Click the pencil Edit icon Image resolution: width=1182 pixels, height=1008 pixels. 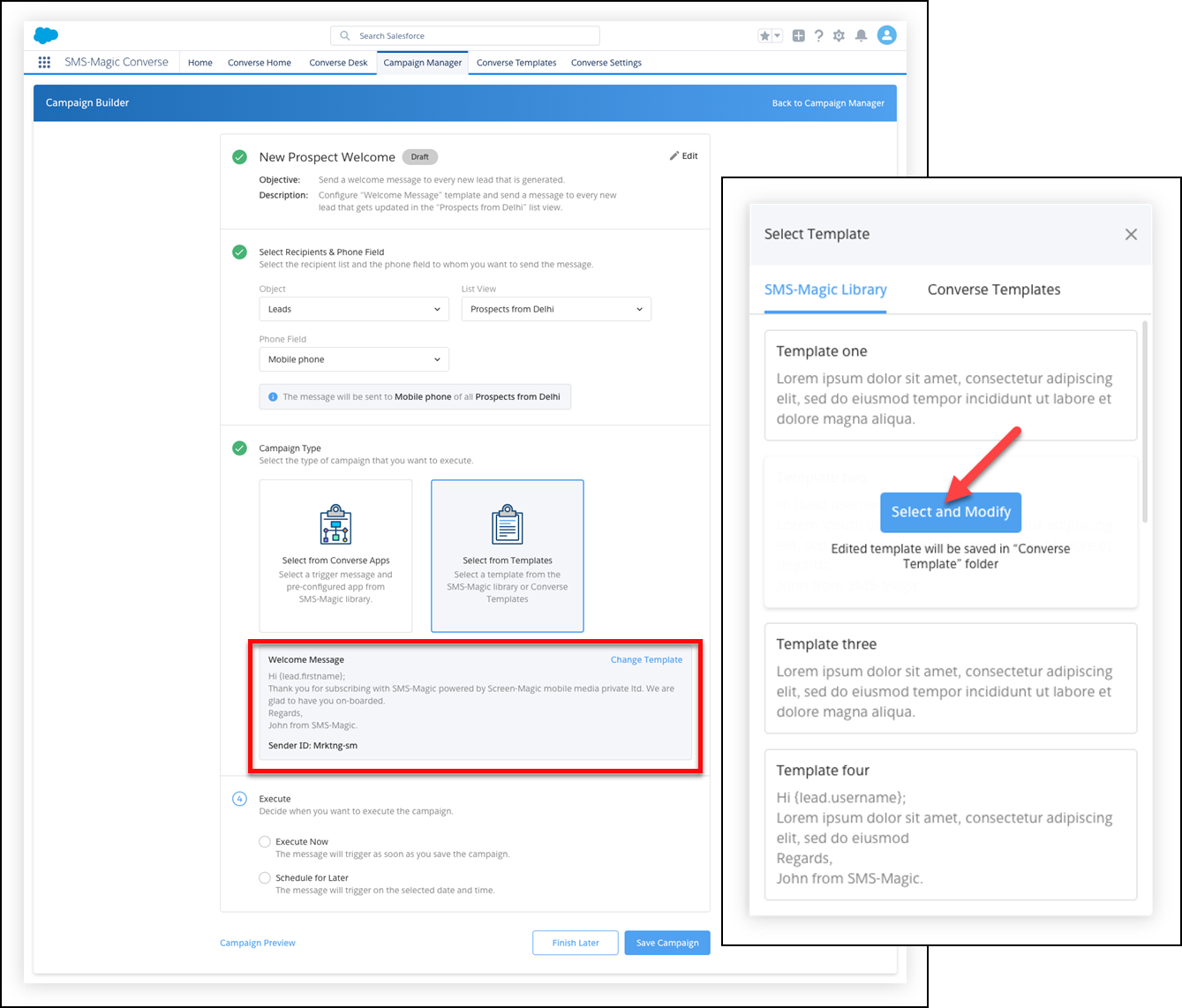(x=674, y=155)
